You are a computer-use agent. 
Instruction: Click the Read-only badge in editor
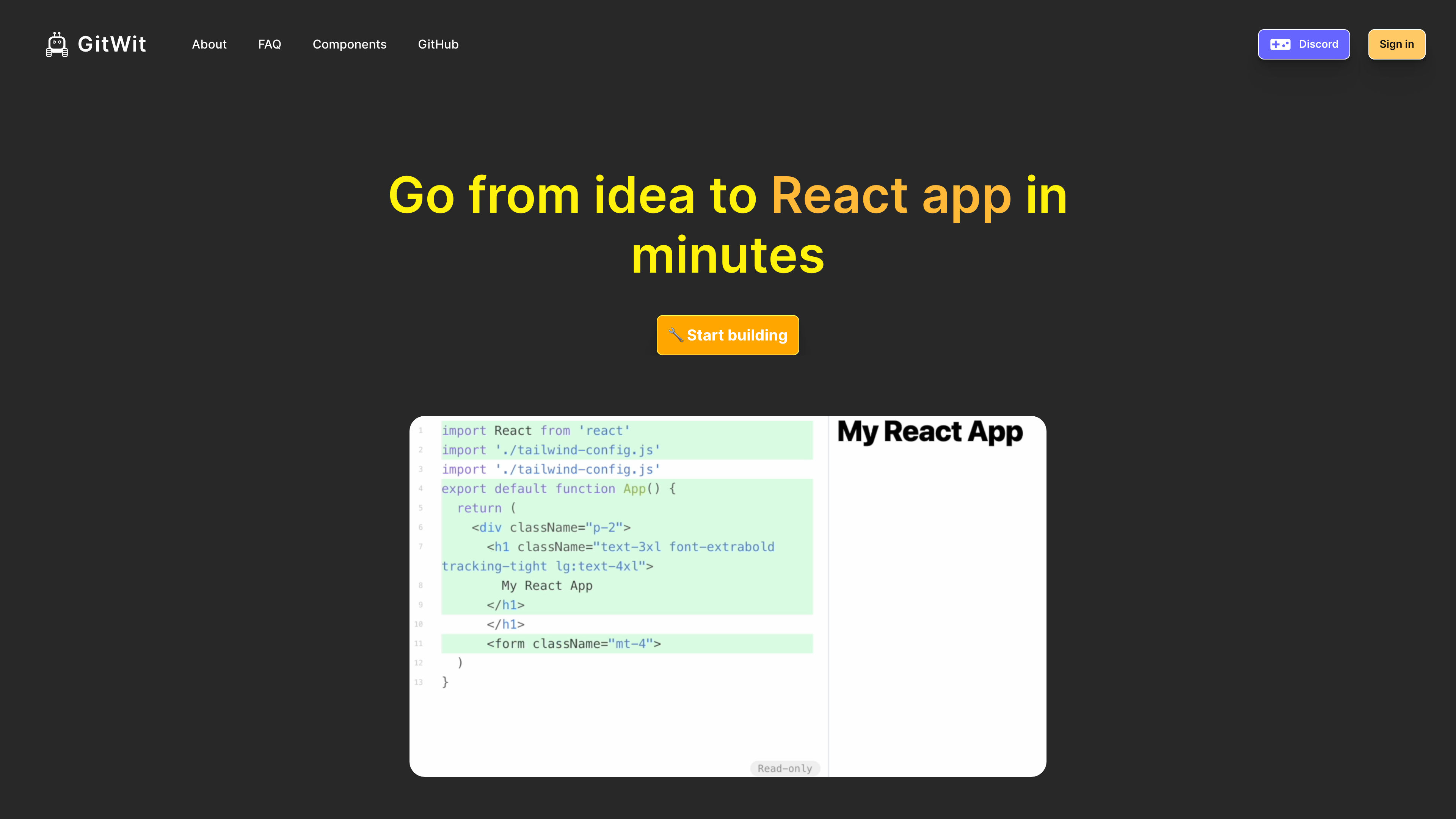784,768
